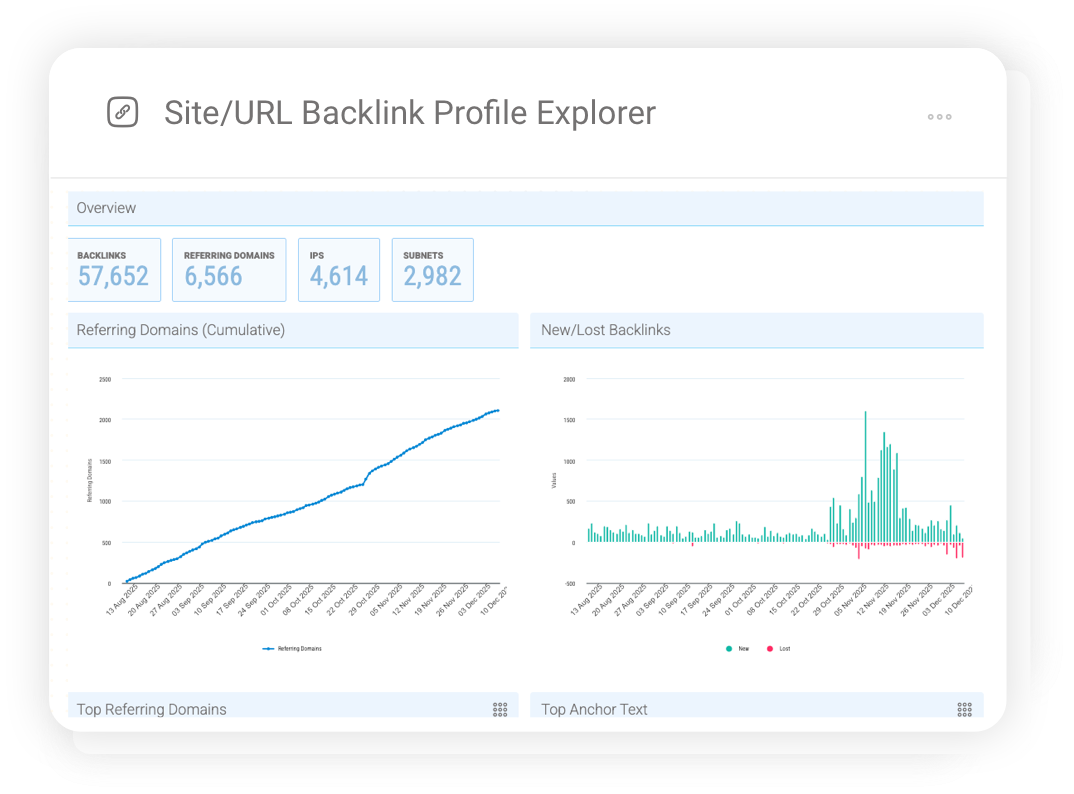Open the three-dot options menu top right
The image size is (1074, 794).
point(939,117)
